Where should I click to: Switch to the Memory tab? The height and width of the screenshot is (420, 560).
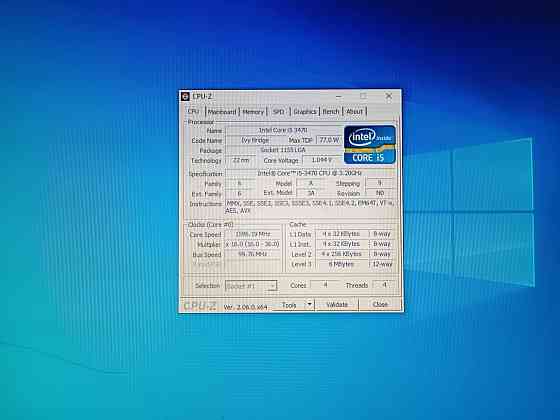coord(253,112)
